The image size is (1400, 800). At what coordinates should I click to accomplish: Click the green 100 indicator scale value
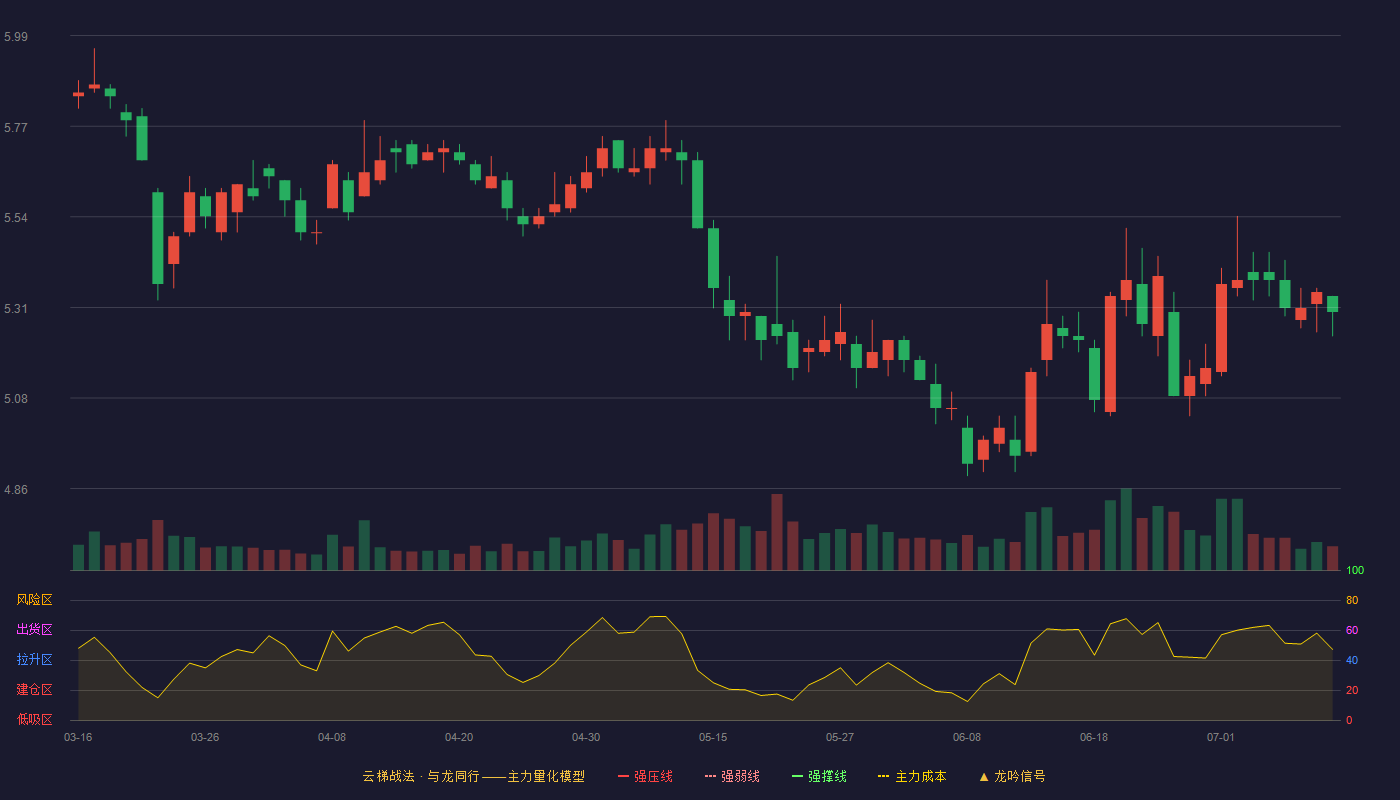[x=1355, y=571]
